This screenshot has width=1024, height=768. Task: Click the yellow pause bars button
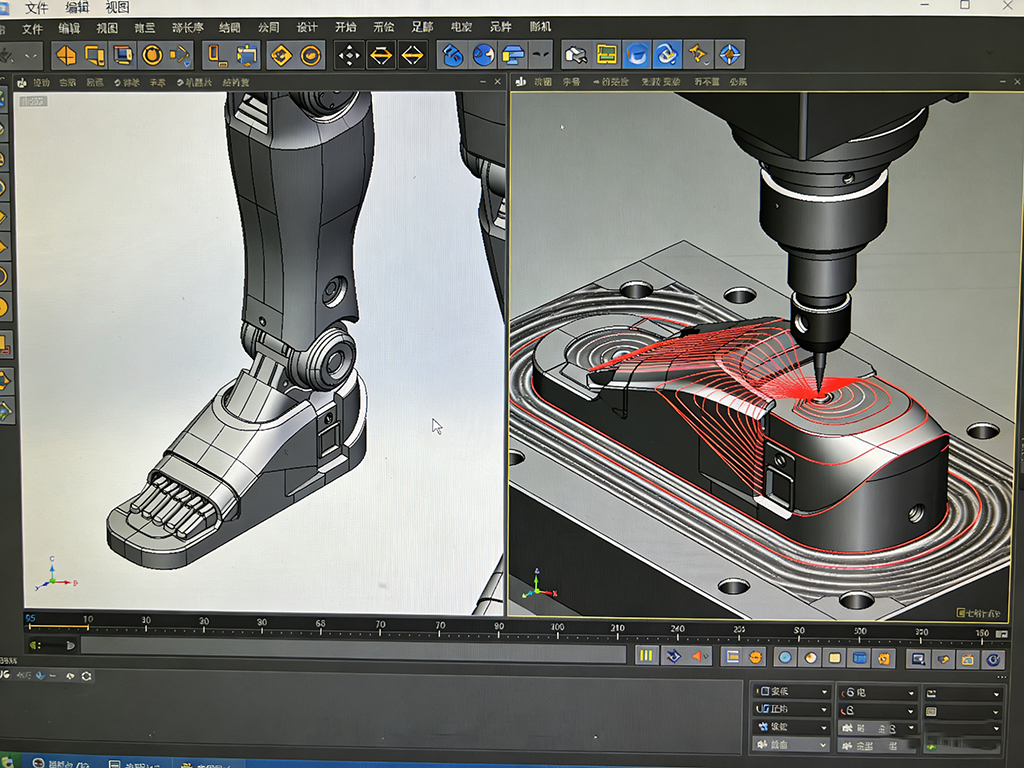646,656
